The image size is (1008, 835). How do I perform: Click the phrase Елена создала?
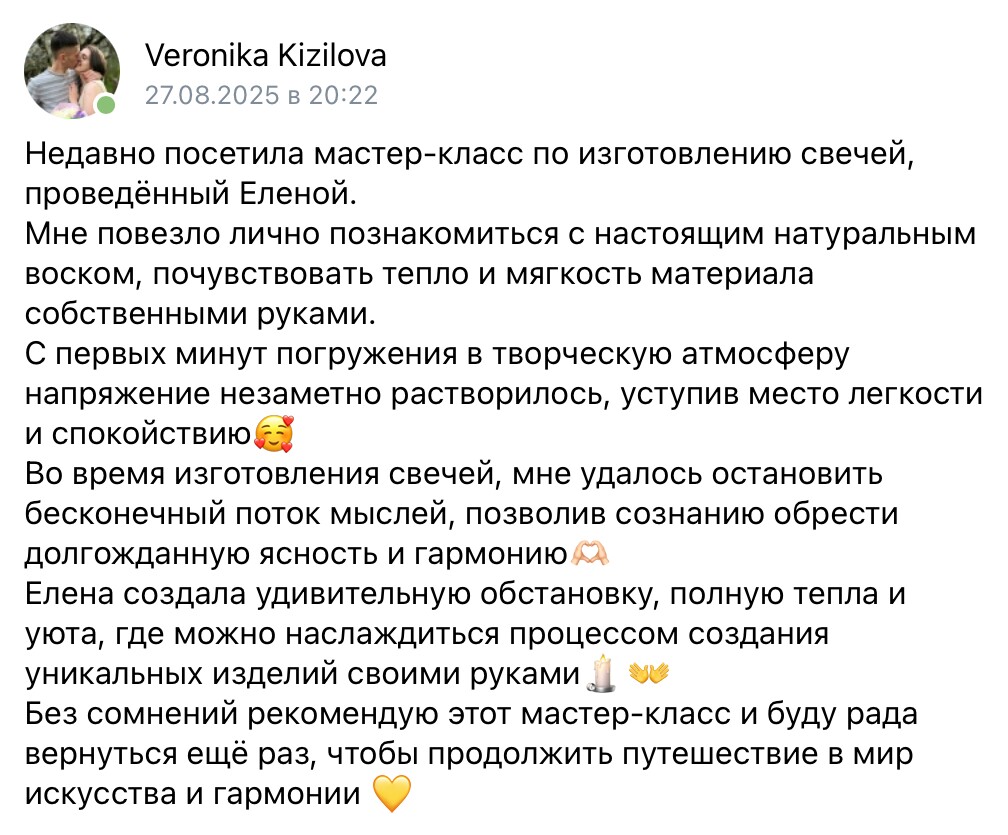coord(136,594)
